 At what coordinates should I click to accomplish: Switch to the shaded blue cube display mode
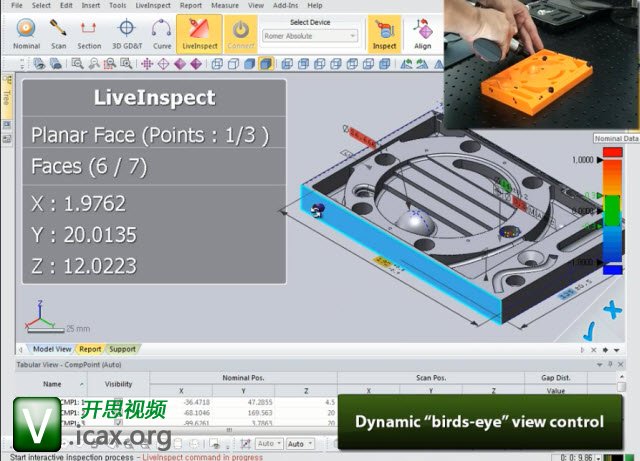point(249,64)
